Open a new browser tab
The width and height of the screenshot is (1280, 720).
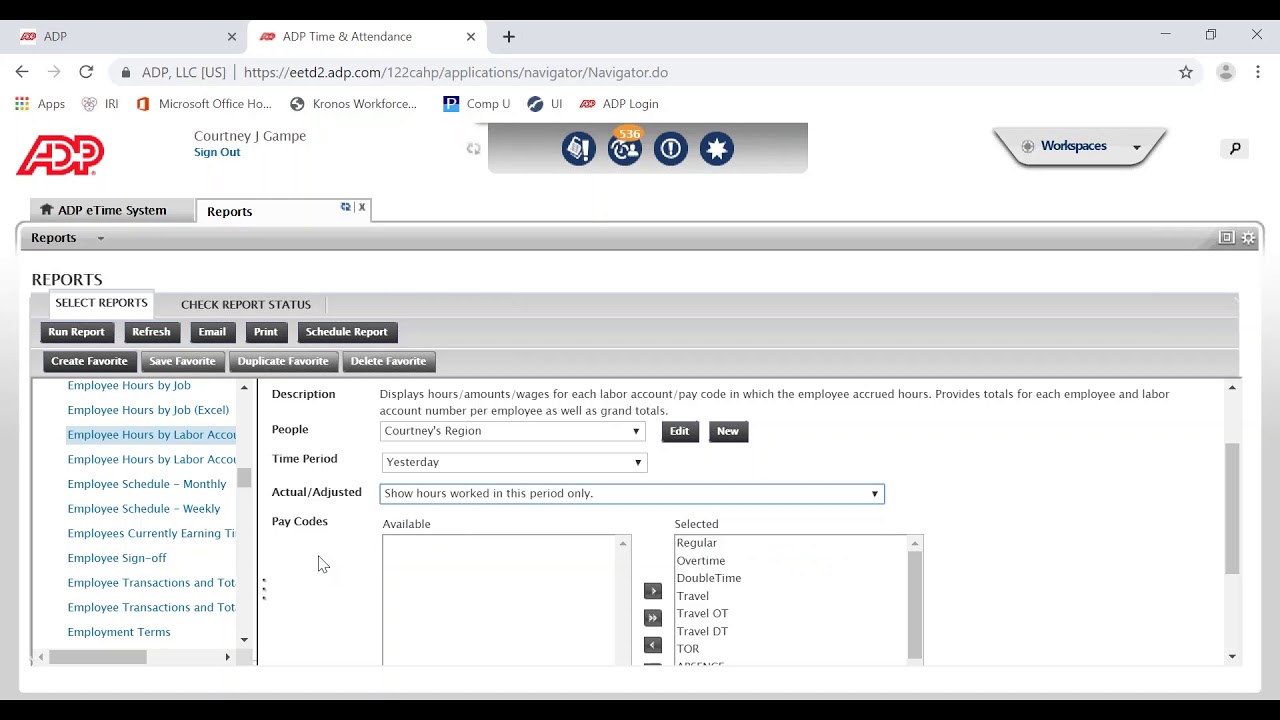tap(509, 37)
